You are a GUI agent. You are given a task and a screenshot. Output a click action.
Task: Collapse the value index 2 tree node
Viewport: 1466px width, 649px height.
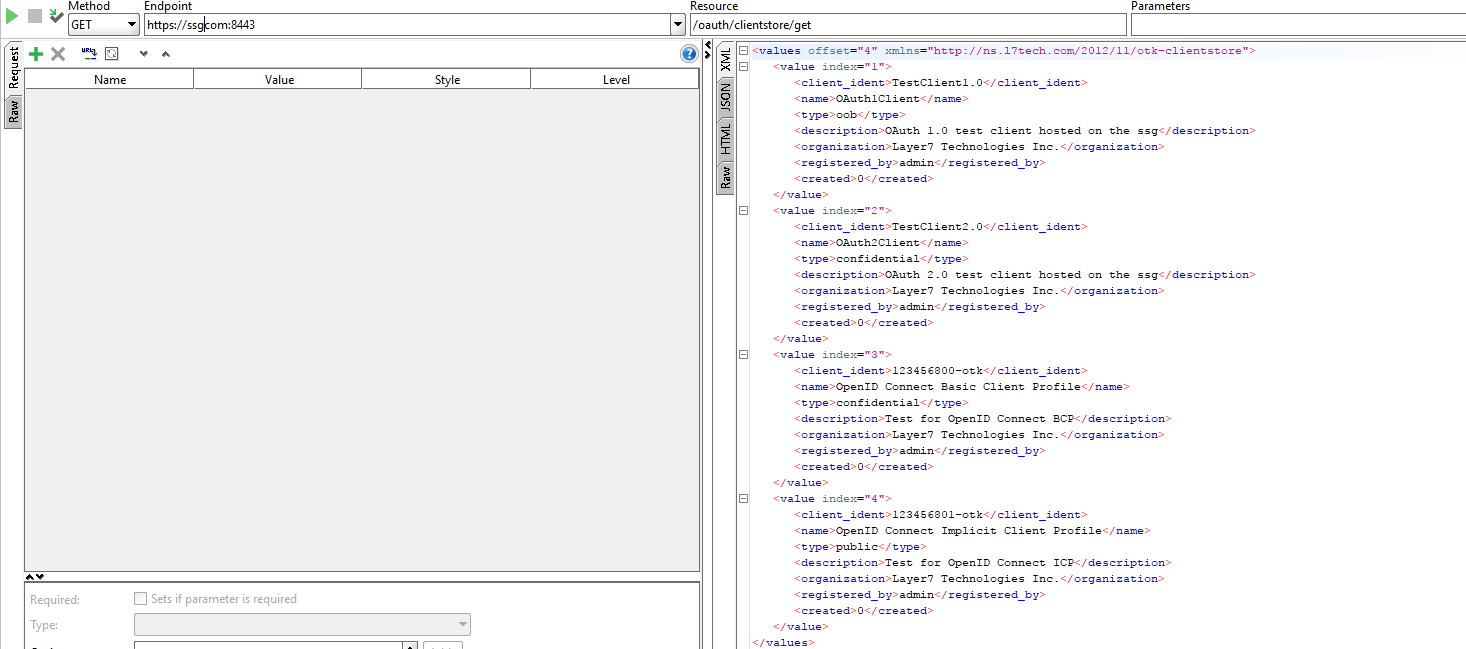[742, 210]
